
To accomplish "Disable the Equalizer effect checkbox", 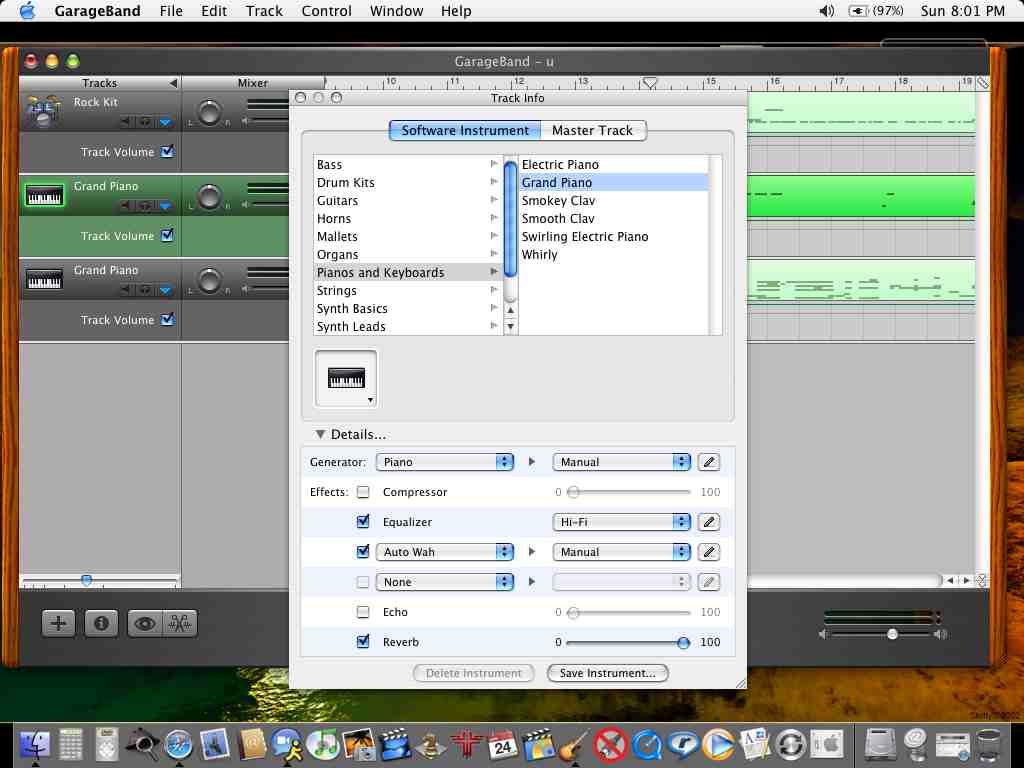I will [363, 522].
